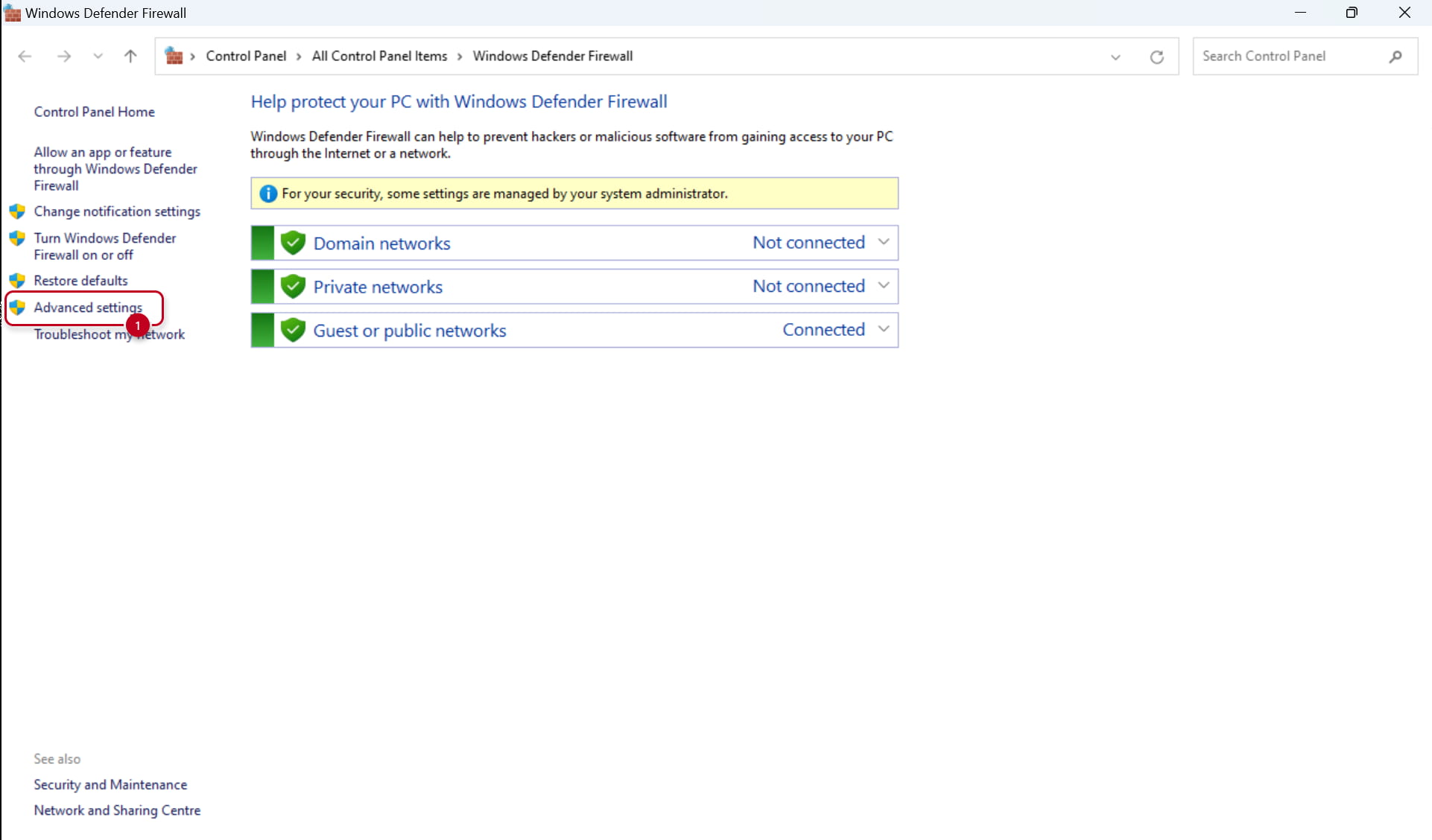
Task: Open Turn Windows Defender Firewall on or off
Action: coord(105,246)
